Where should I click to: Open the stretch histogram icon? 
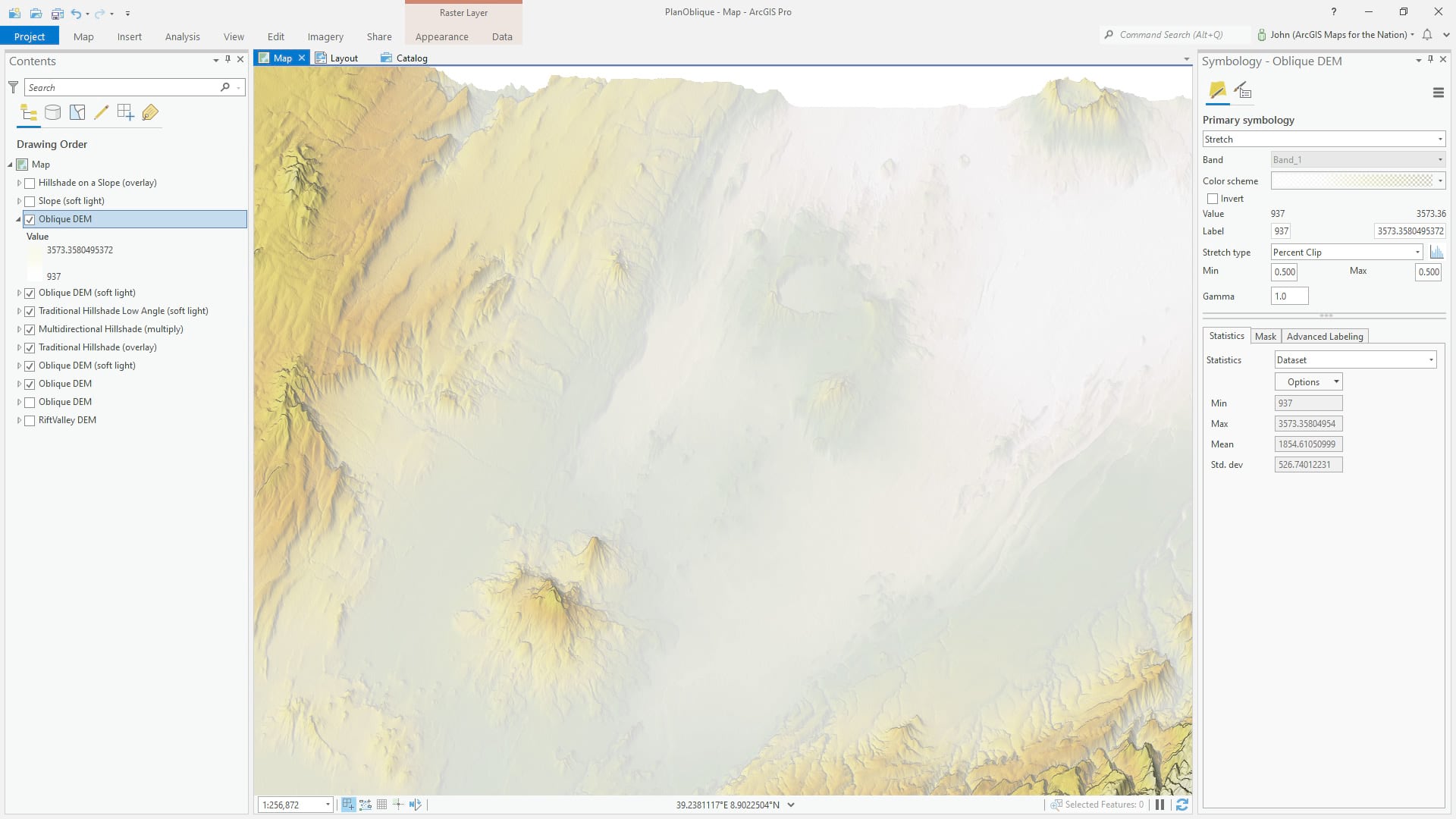(1436, 253)
